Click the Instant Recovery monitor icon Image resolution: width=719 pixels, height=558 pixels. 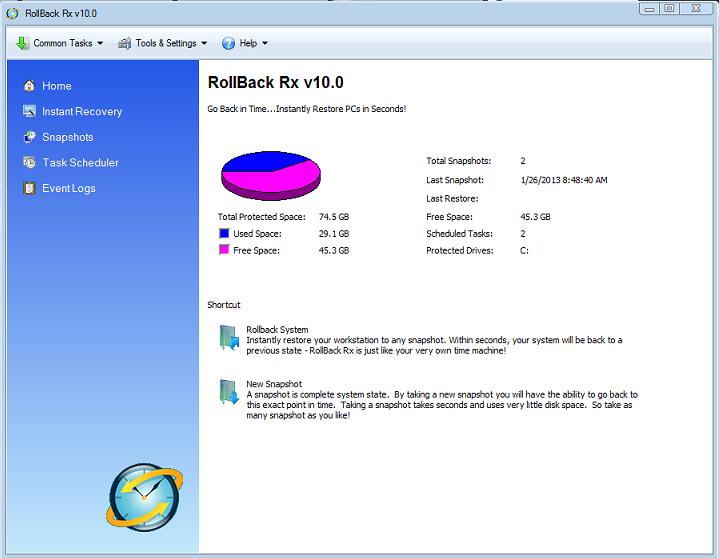point(29,111)
